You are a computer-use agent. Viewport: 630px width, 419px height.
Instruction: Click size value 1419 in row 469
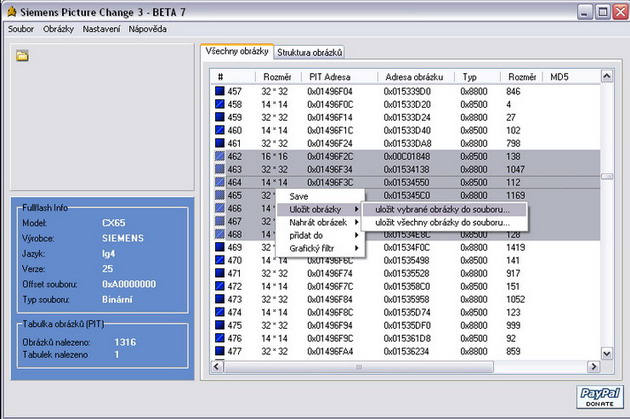(x=515, y=247)
